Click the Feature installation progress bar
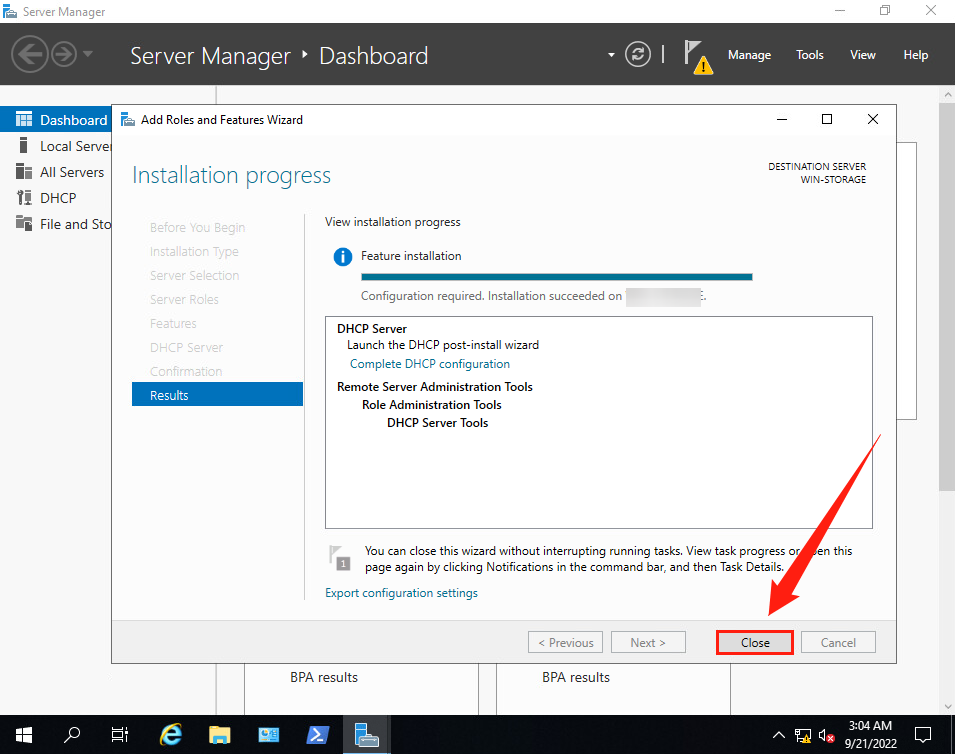The width and height of the screenshot is (955, 754). [556, 277]
